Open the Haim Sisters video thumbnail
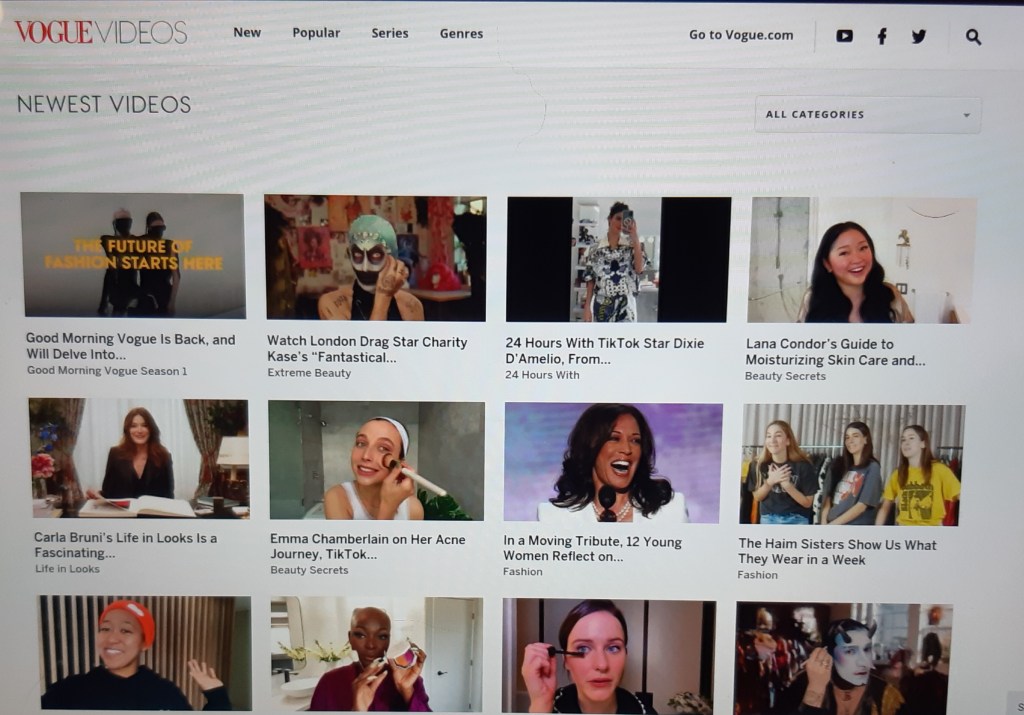 pos(853,464)
